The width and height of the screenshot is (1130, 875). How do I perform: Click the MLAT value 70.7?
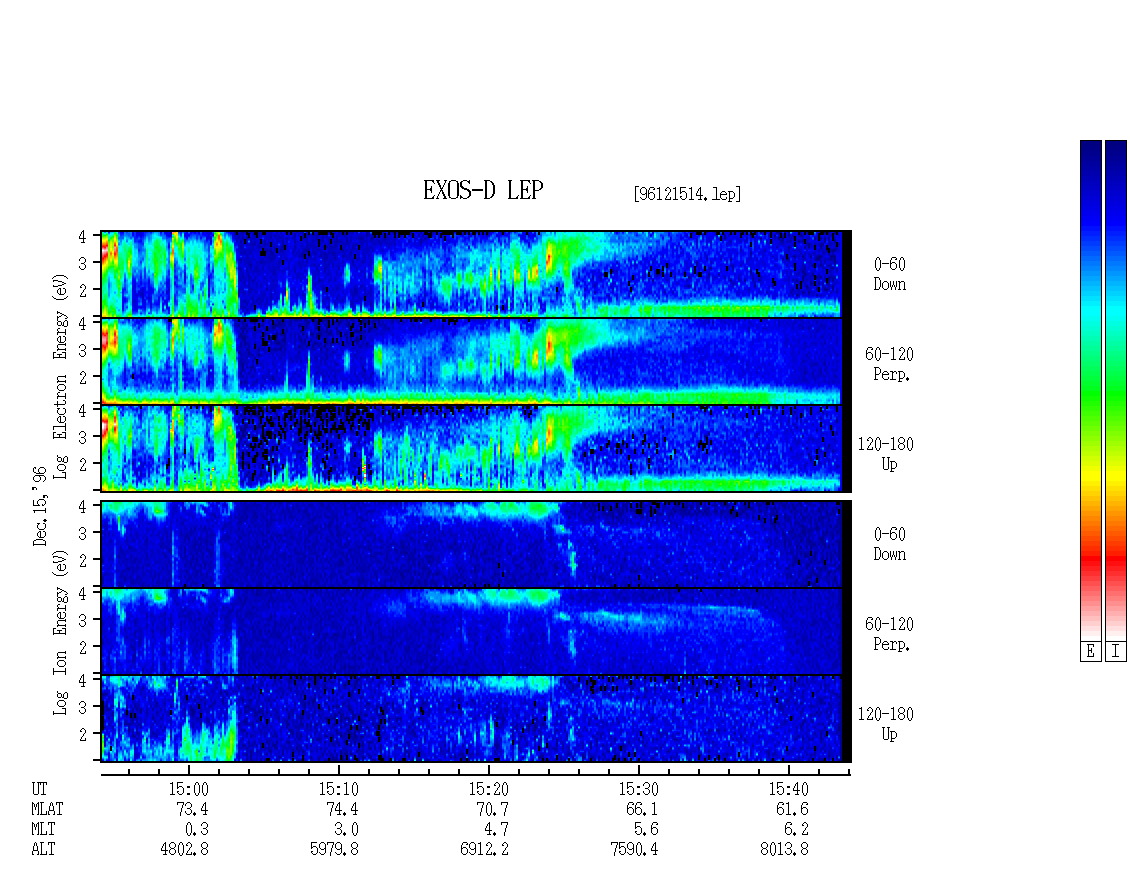click(492, 809)
